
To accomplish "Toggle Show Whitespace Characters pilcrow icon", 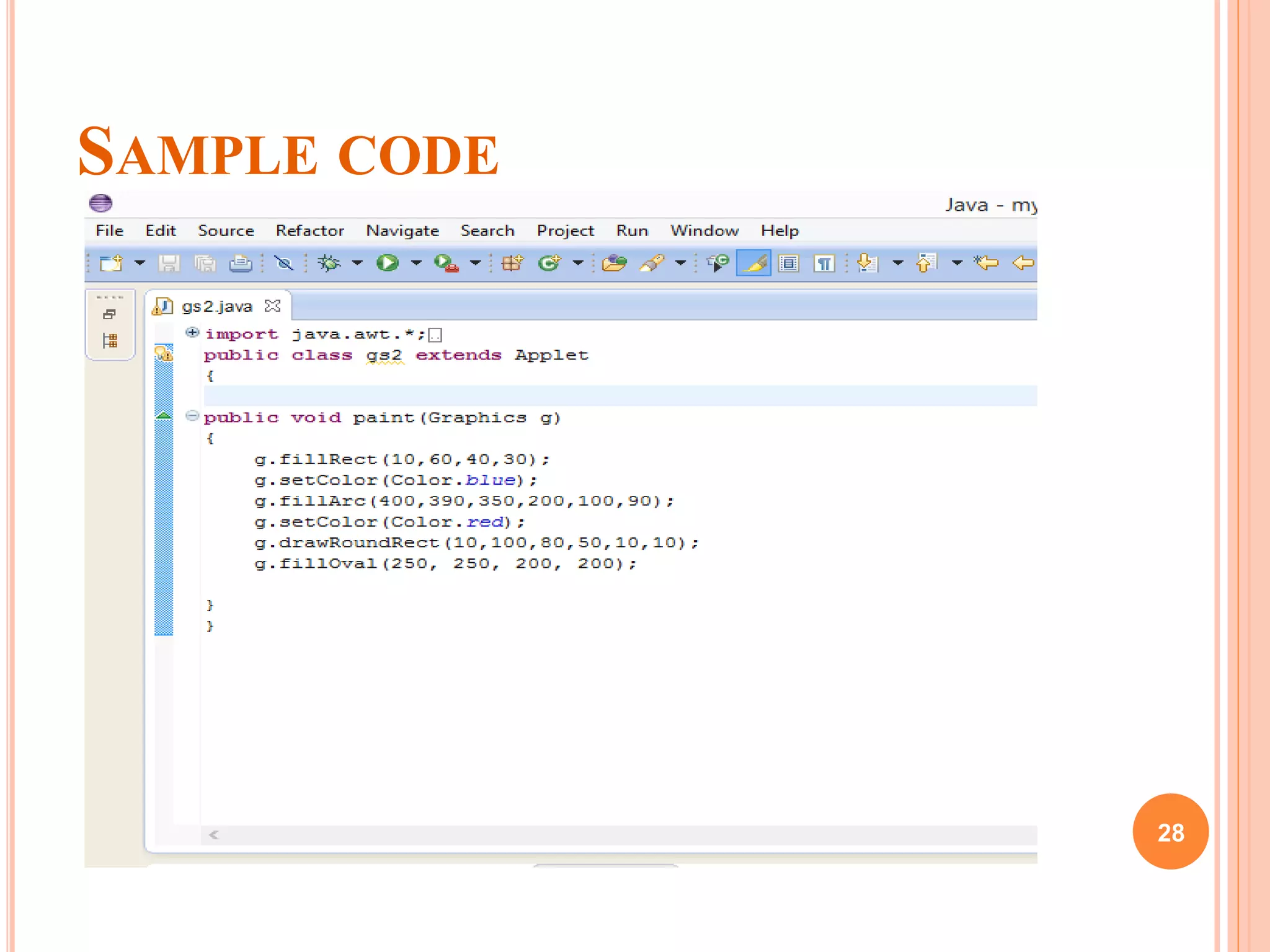I will (x=824, y=263).
